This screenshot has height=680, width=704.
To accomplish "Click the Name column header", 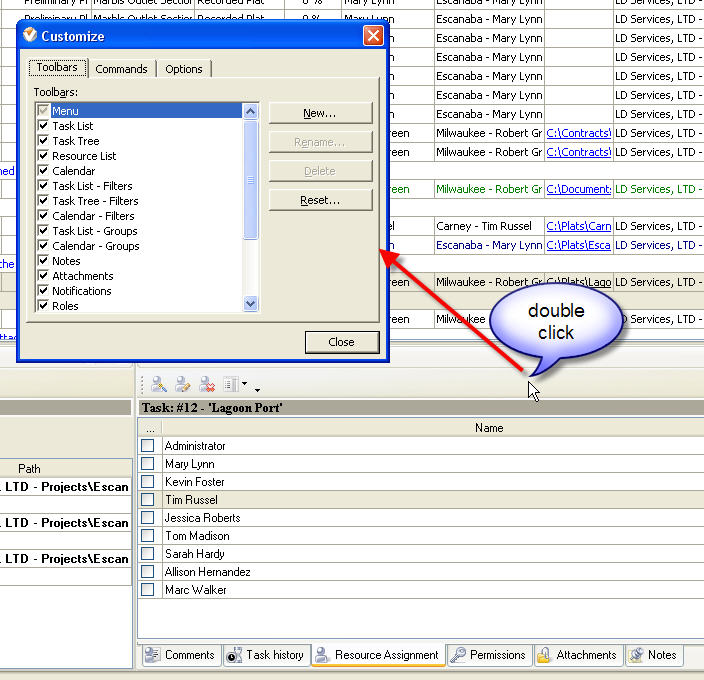I will (489, 428).
